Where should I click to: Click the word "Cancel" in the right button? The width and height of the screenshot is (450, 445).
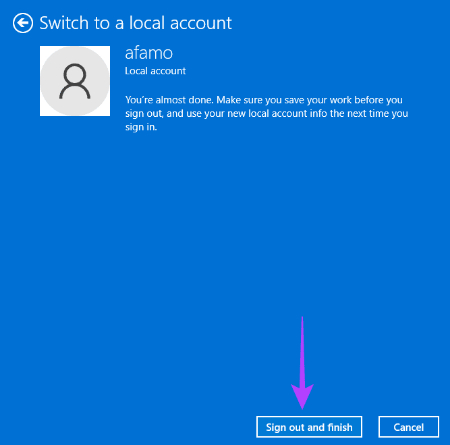[x=409, y=427]
